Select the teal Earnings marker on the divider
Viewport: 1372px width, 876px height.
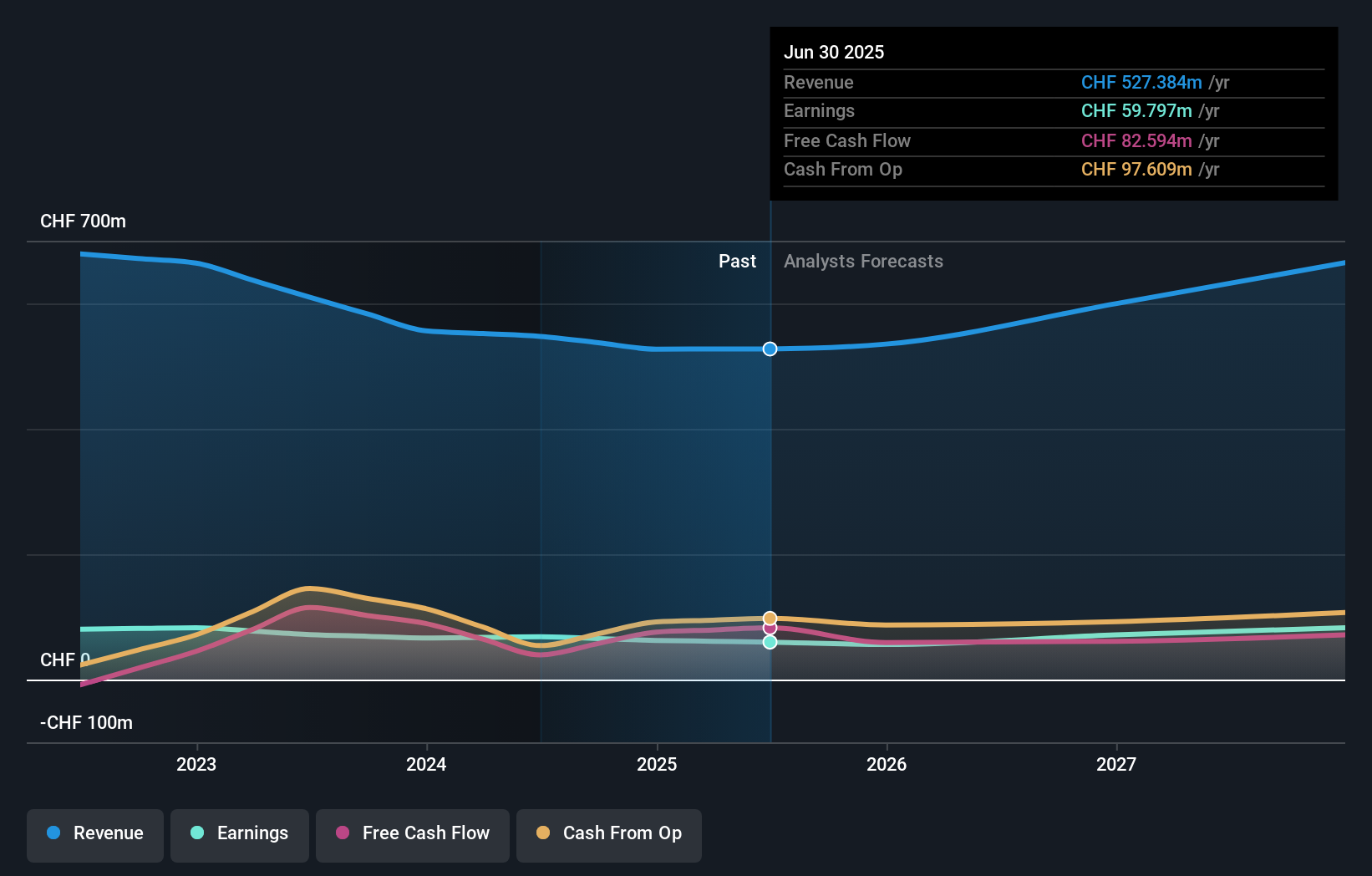click(x=769, y=642)
